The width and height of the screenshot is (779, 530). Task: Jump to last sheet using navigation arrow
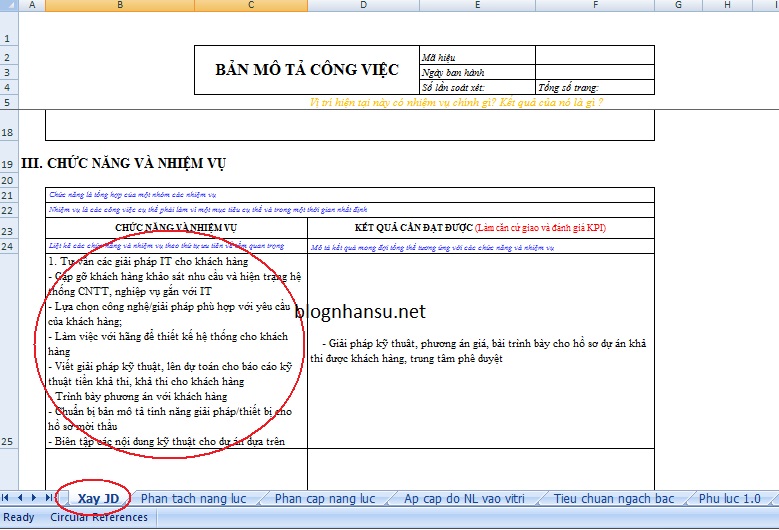pyautogui.click(x=49, y=497)
